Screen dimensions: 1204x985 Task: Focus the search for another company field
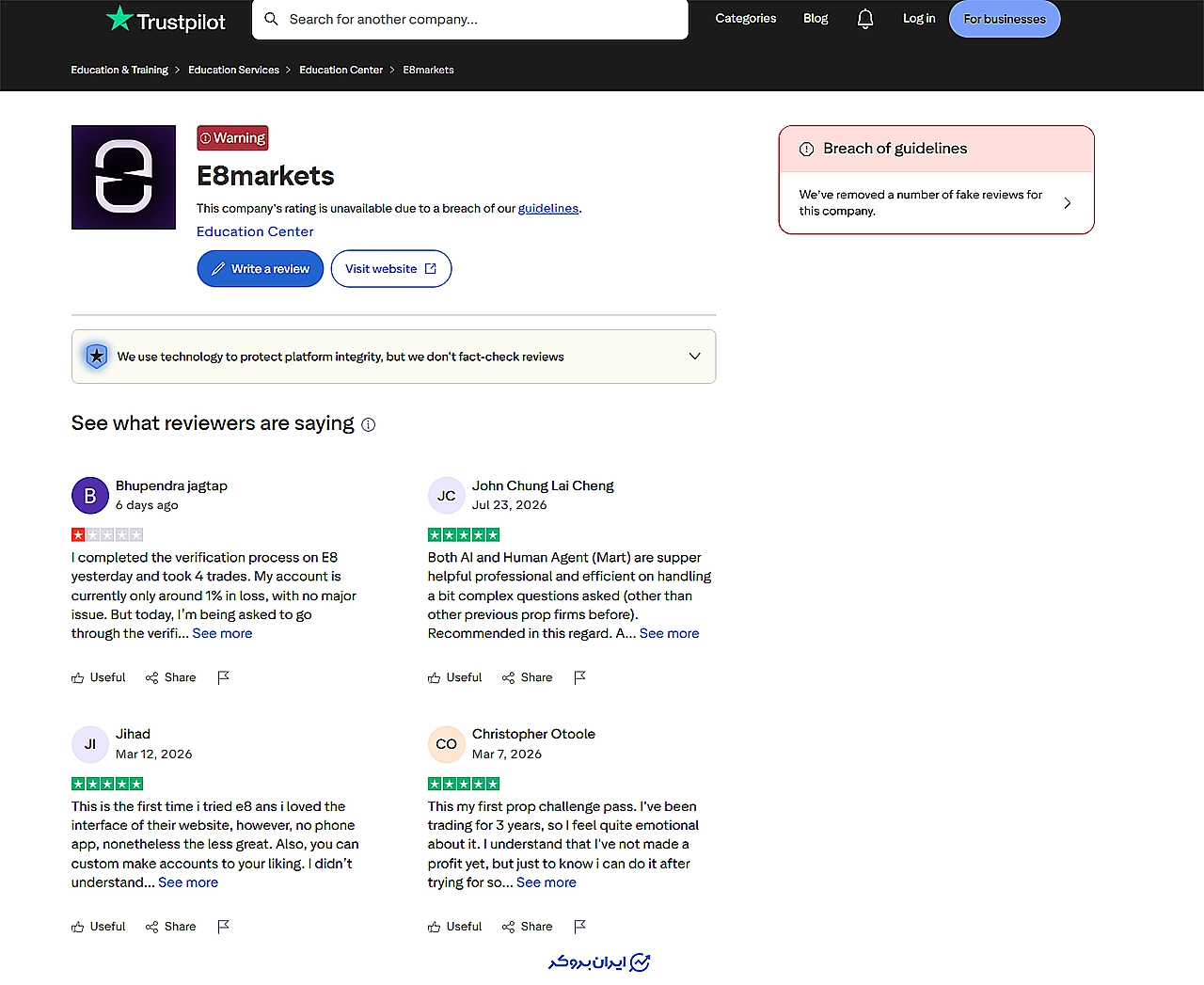(x=470, y=19)
